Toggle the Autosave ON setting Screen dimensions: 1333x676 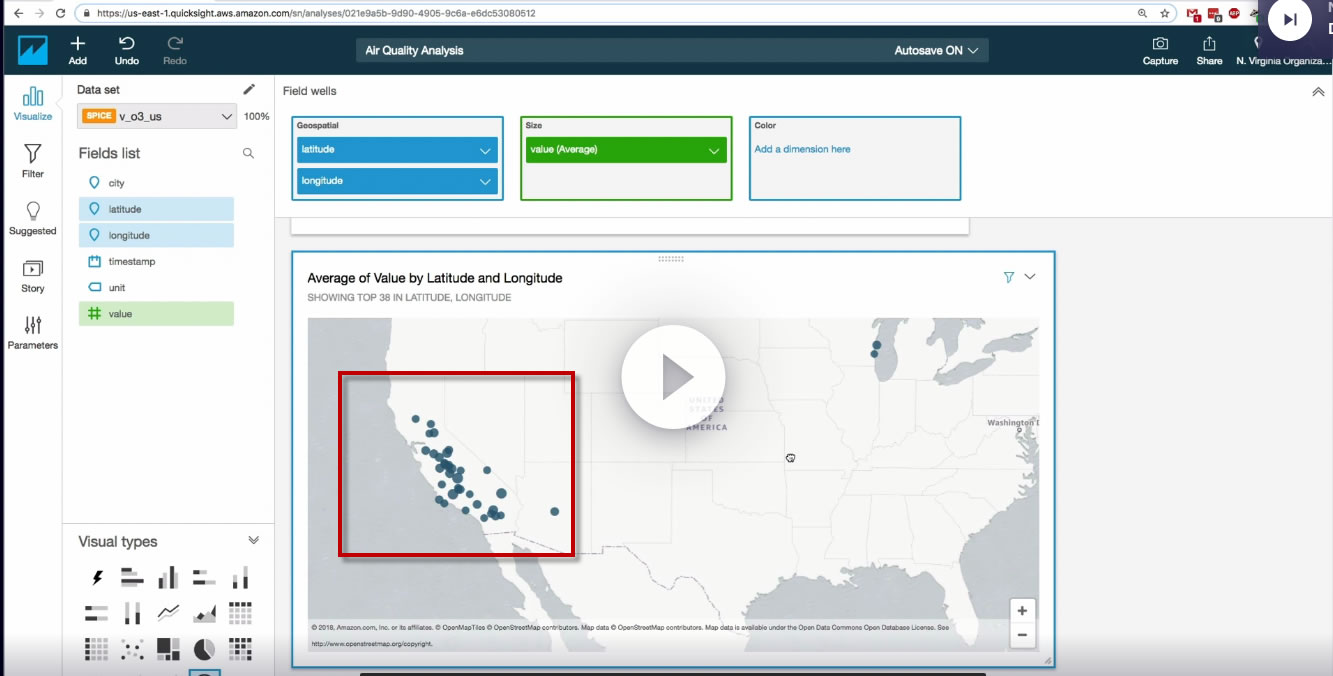point(936,50)
